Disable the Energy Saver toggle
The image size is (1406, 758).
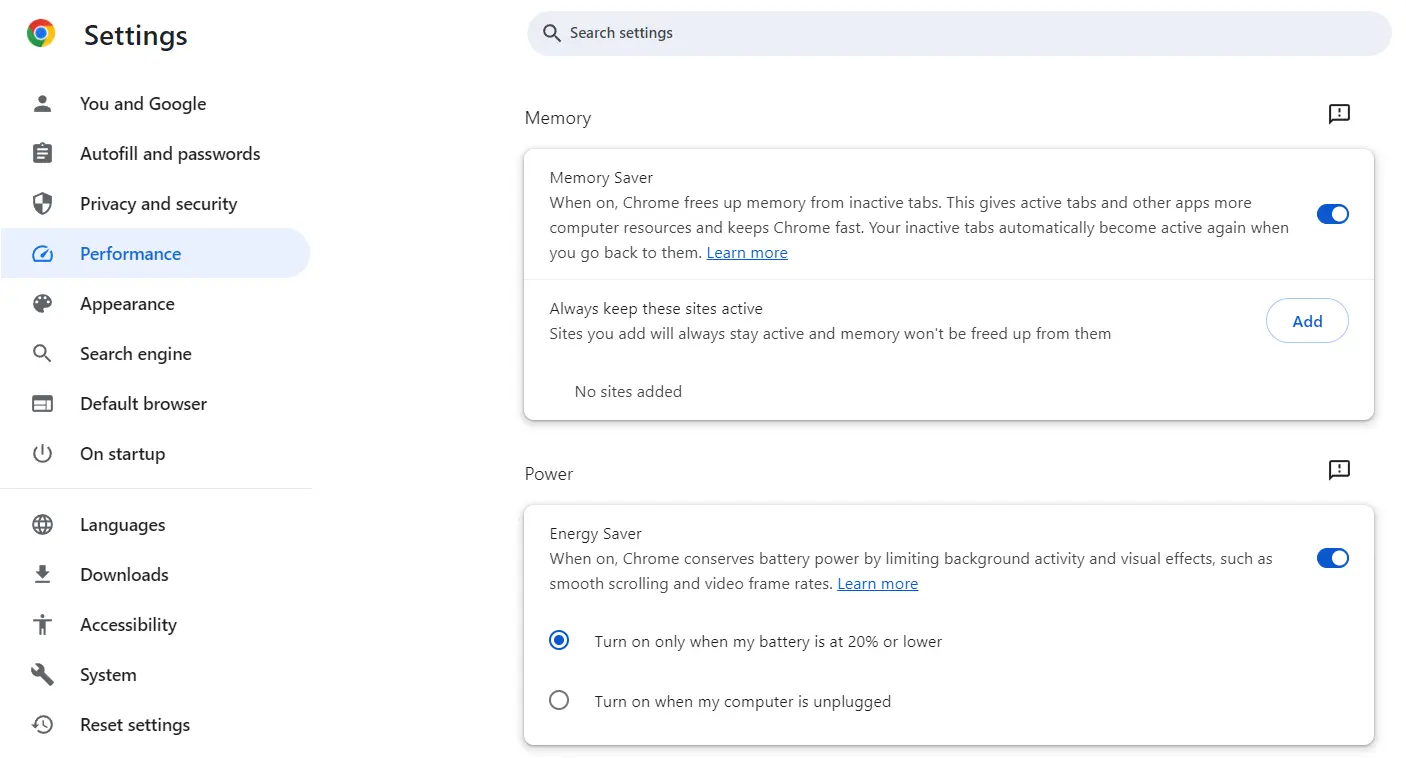[x=1332, y=558]
